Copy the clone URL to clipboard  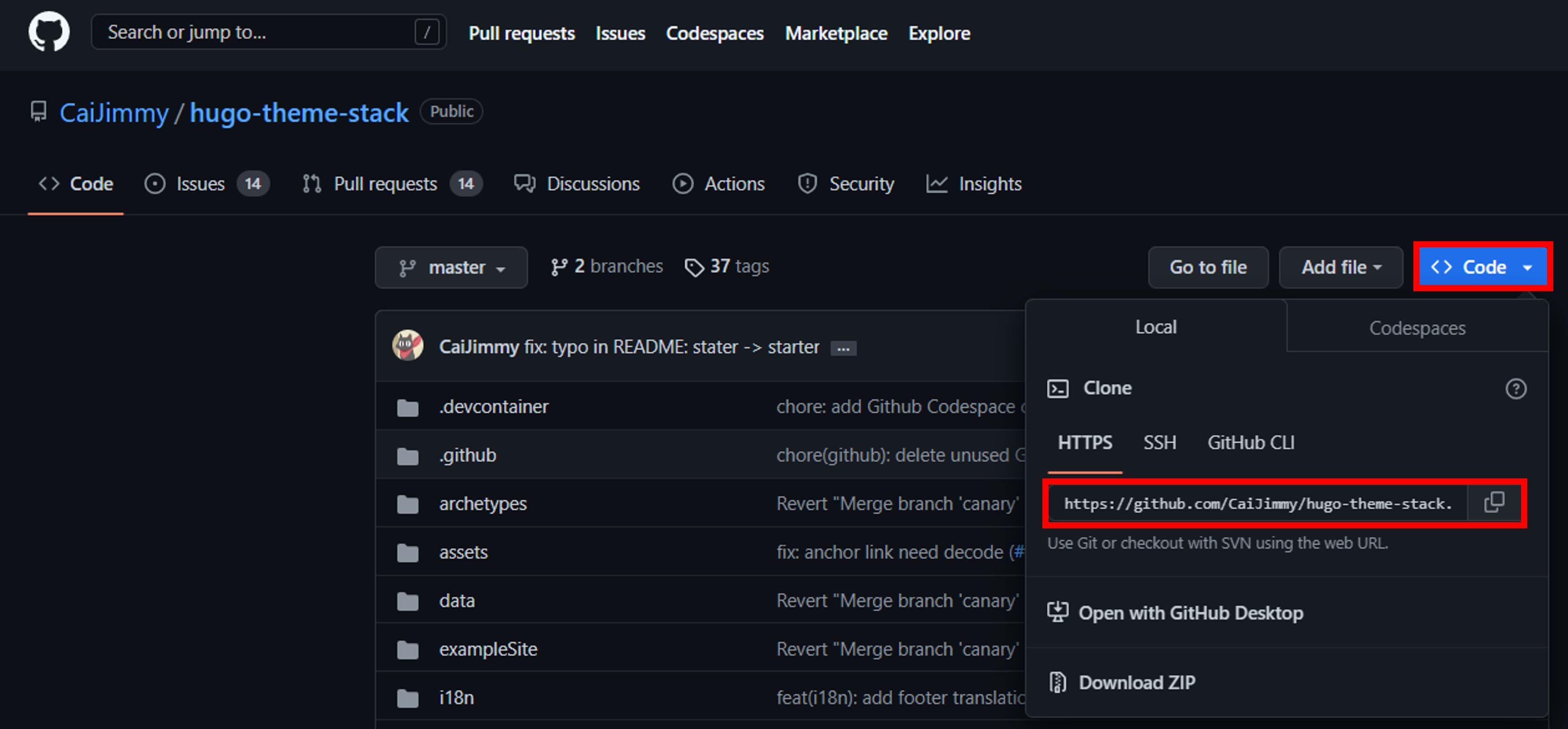point(1494,503)
